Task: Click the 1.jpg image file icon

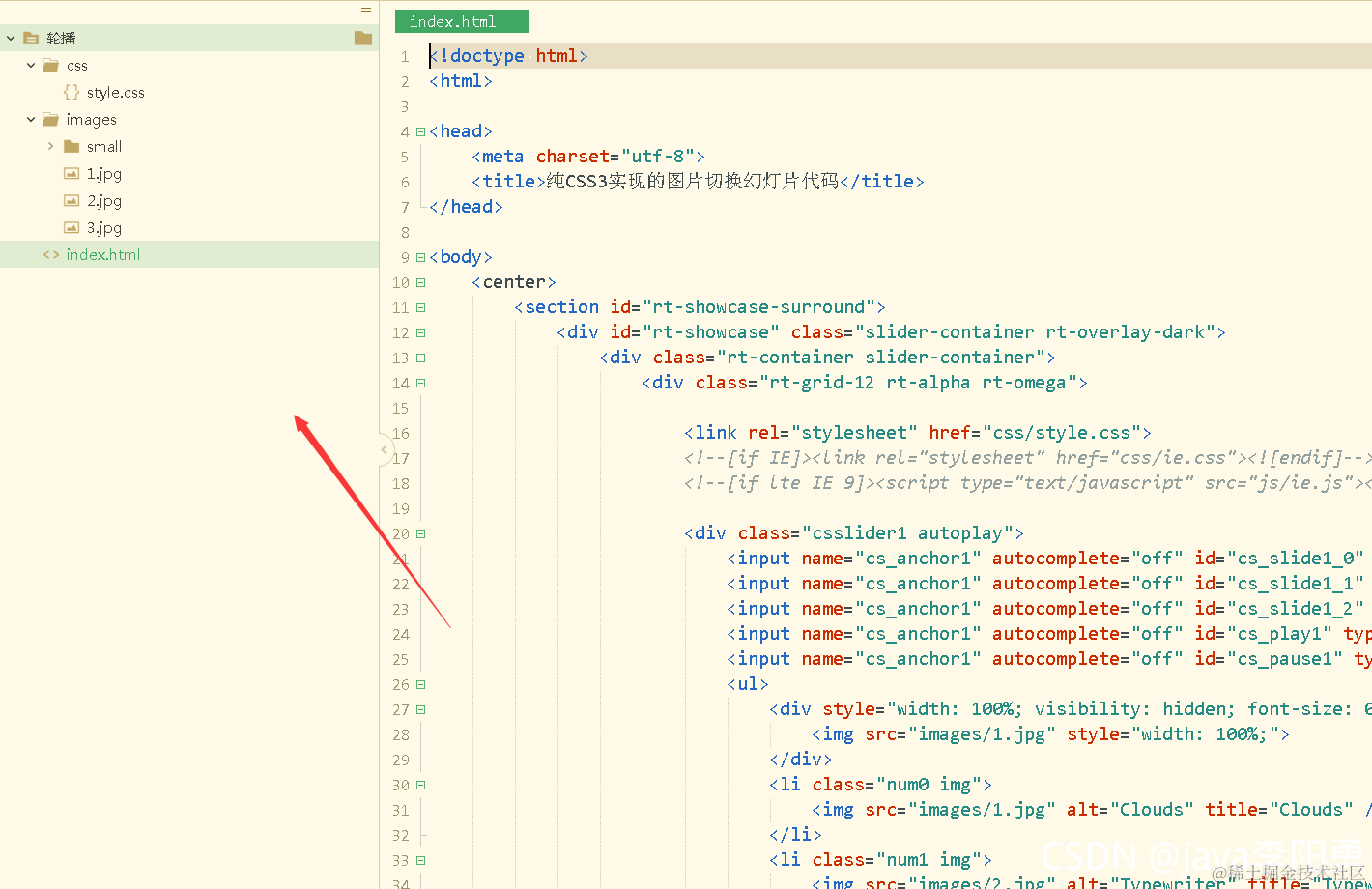Action: (71, 174)
